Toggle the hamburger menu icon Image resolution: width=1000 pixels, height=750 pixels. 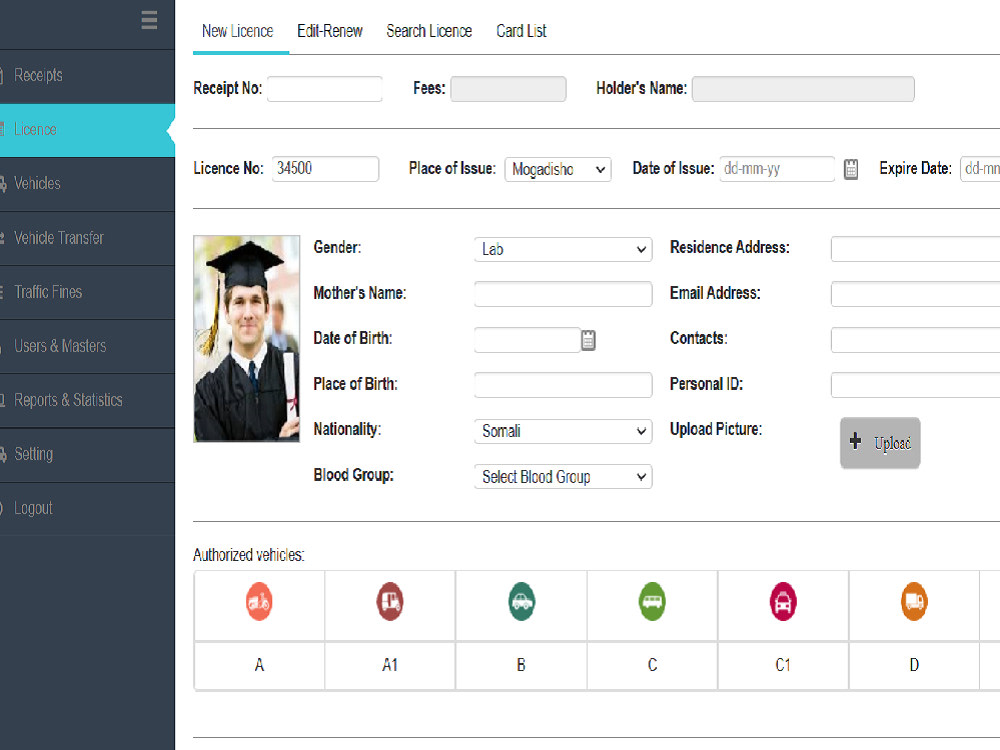149,20
